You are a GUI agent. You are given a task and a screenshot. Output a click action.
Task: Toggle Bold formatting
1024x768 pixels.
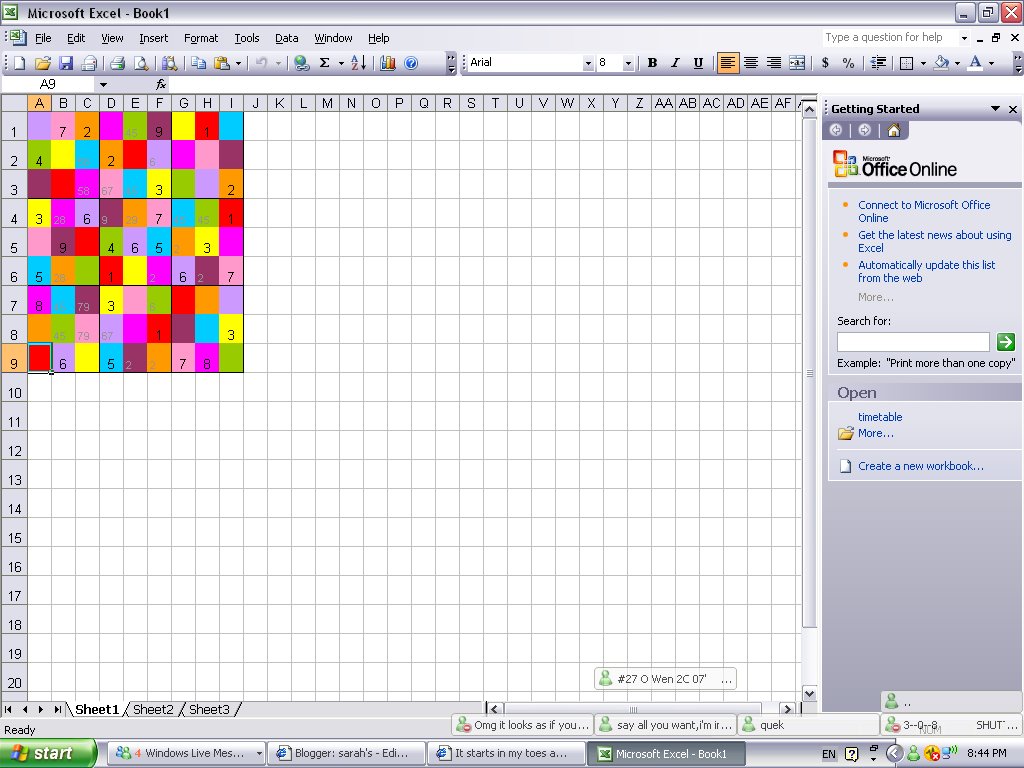click(x=652, y=63)
